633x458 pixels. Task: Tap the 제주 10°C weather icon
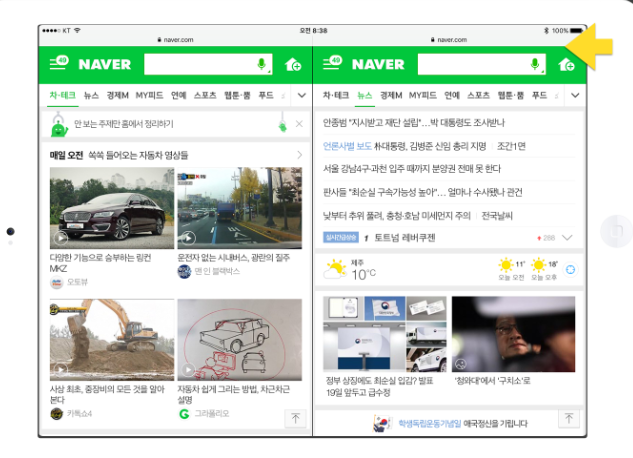[x=335, y=270]
